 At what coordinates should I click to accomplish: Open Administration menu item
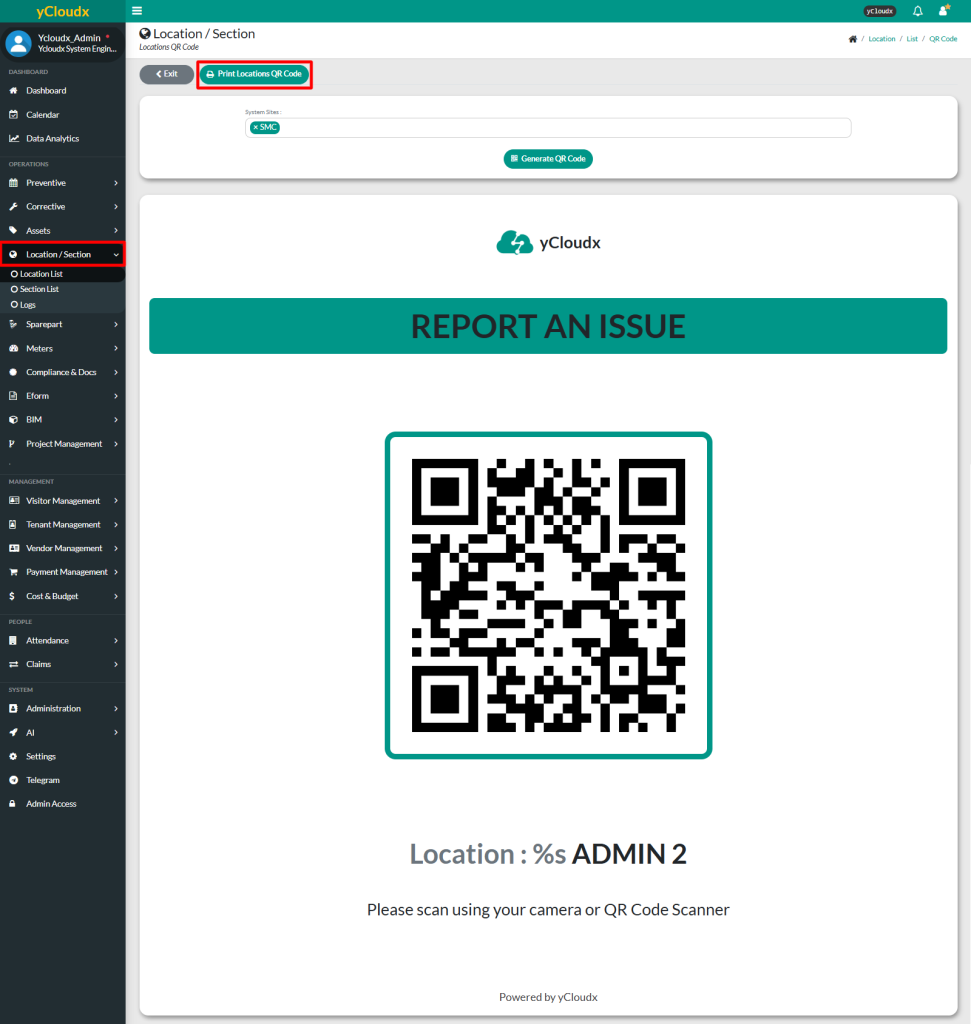63,709
